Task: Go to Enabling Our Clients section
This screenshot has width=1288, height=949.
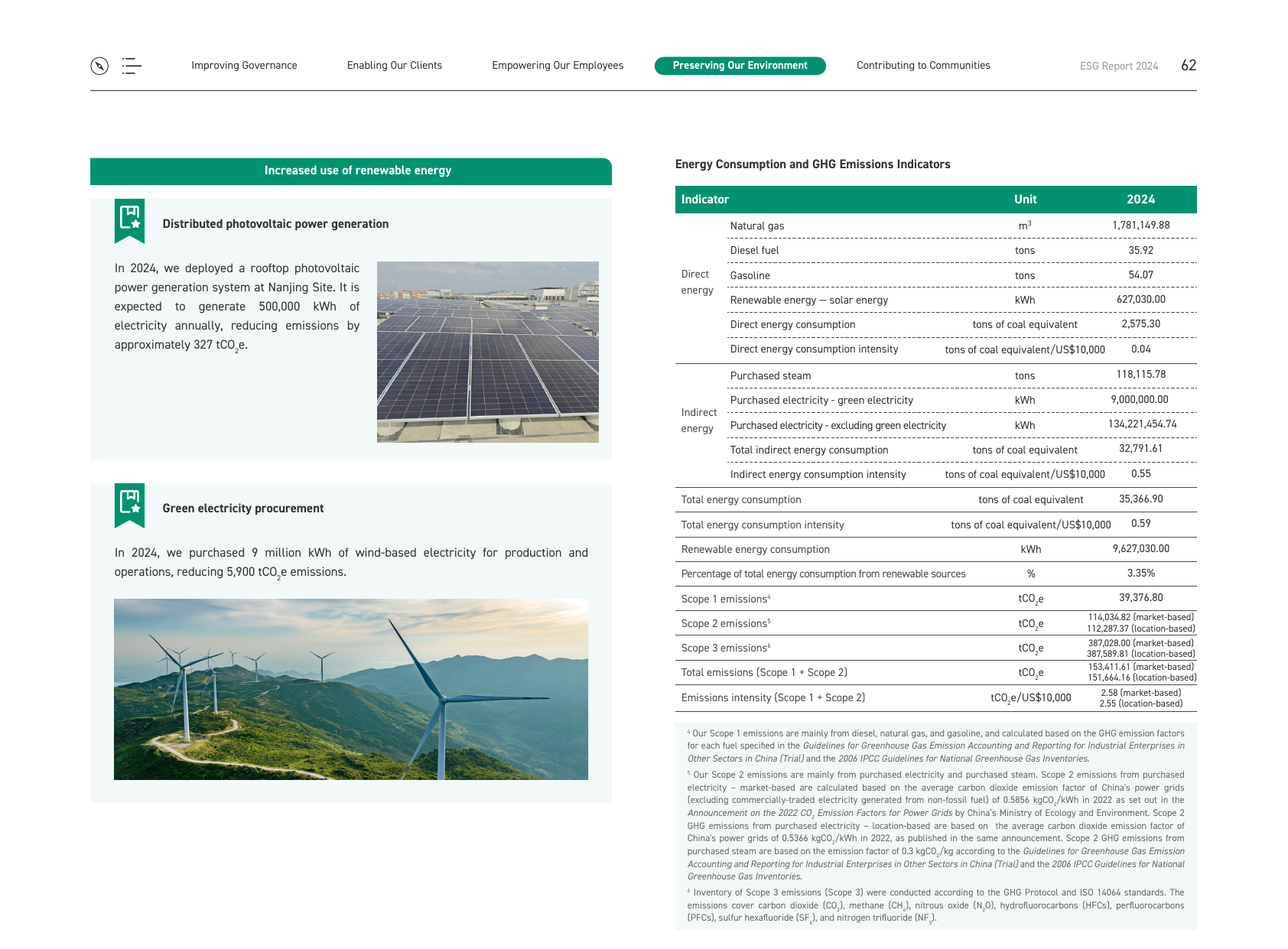Action: [395, 66]
